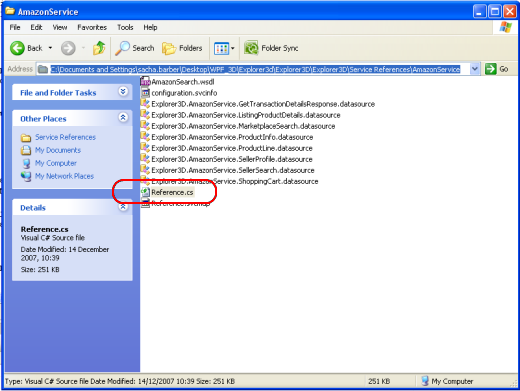This screenshot has width=520, height=391.
Task: Click the status bar file type text
Action: click(x=120, y=381)
